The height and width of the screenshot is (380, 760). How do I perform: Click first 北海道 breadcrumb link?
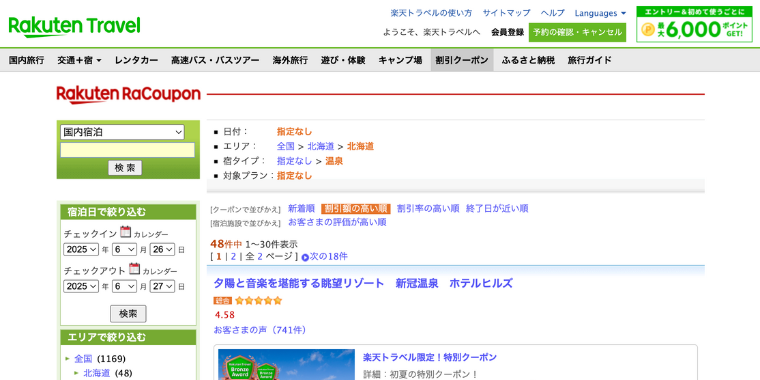(321, 146)
